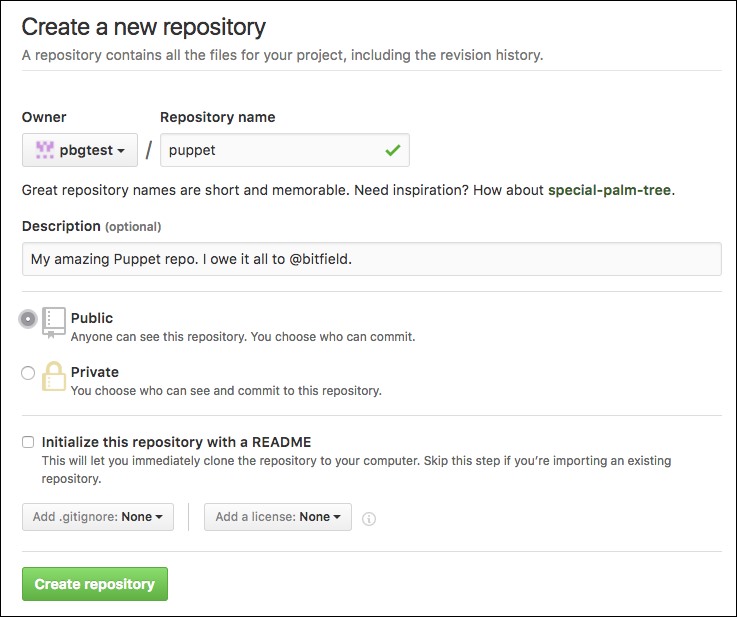Select the Private radio button

28,373
